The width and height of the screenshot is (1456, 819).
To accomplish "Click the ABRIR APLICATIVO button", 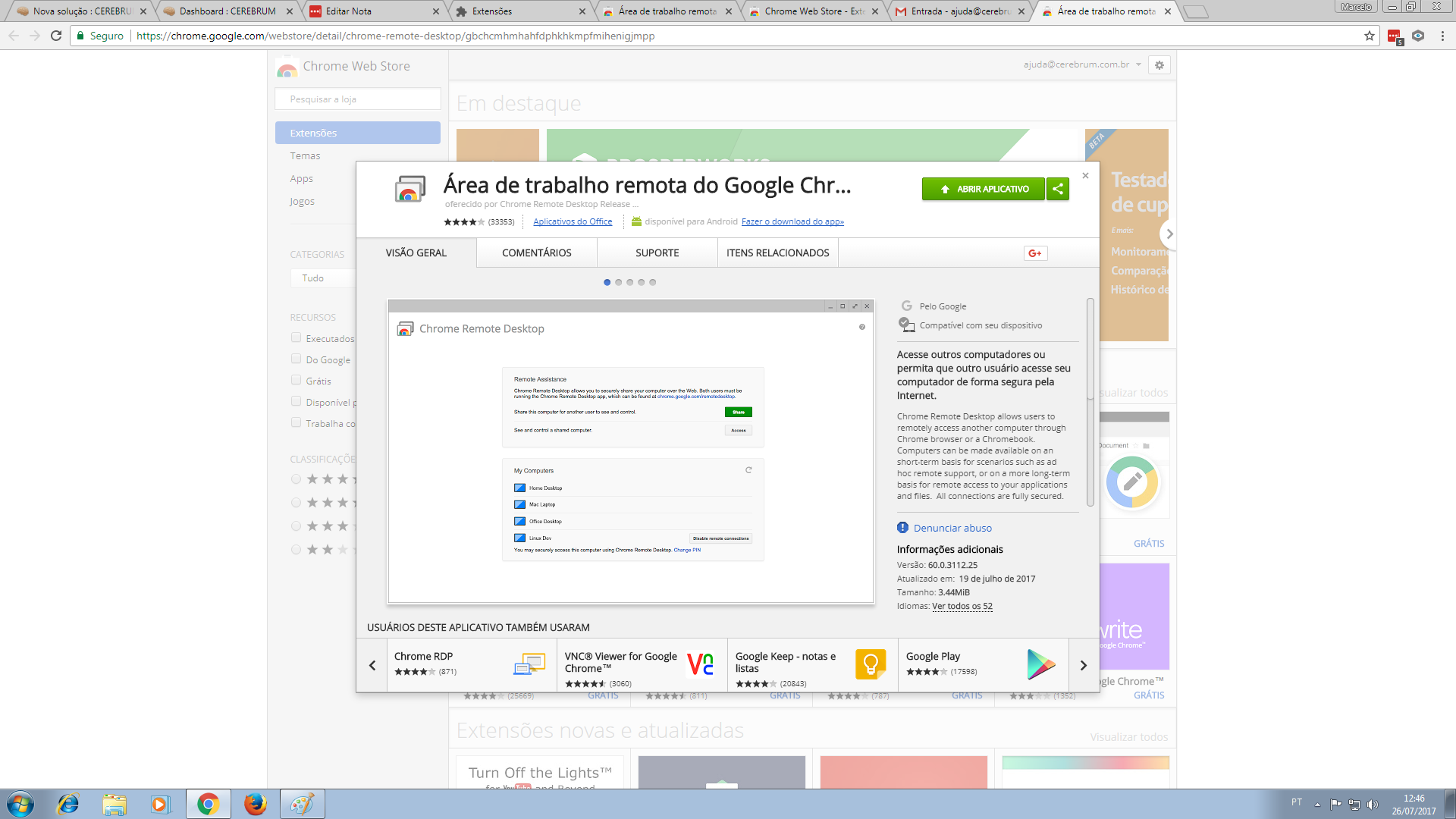I will pos(983,189).
